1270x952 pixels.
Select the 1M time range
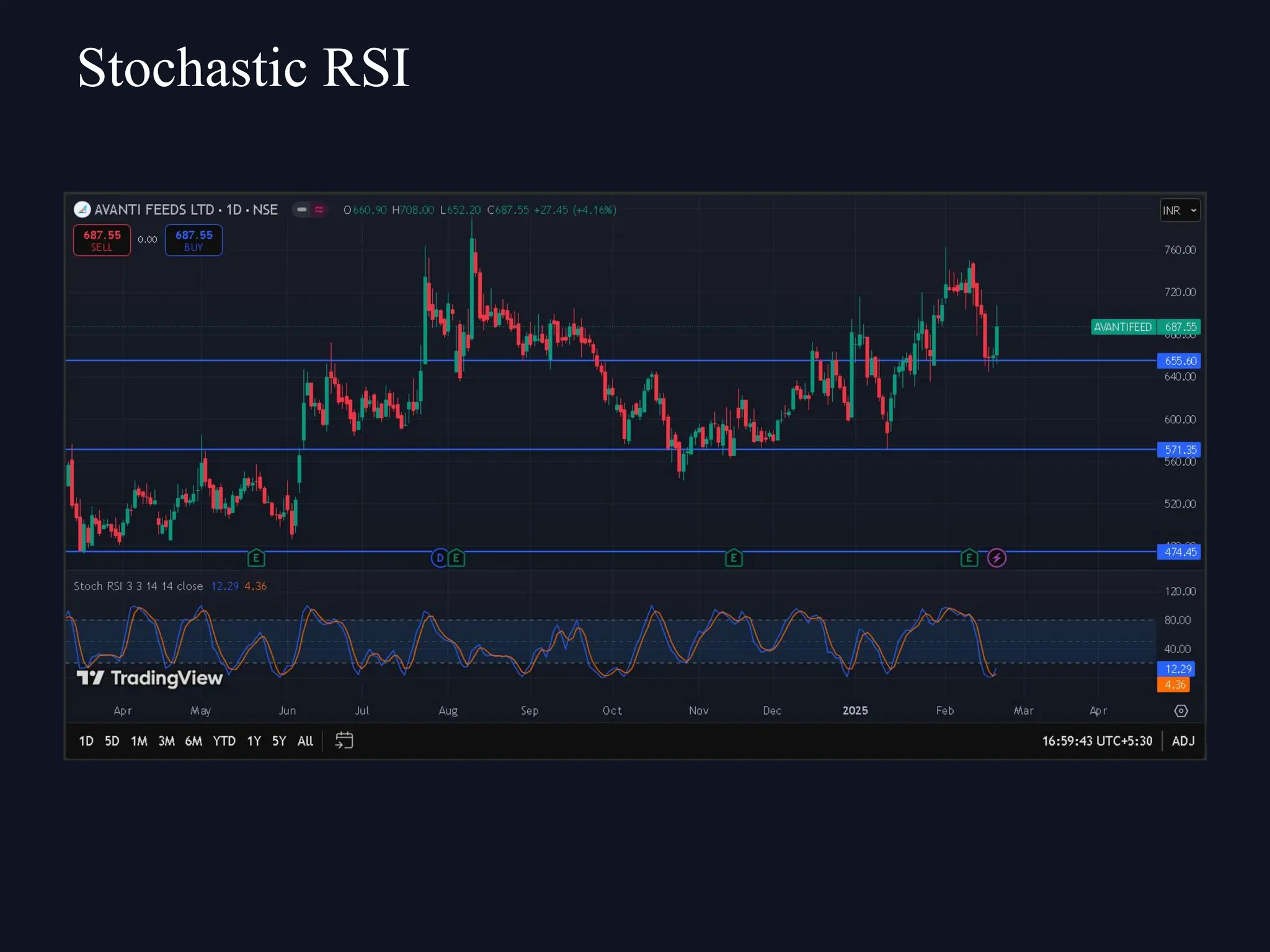[139, 741]
